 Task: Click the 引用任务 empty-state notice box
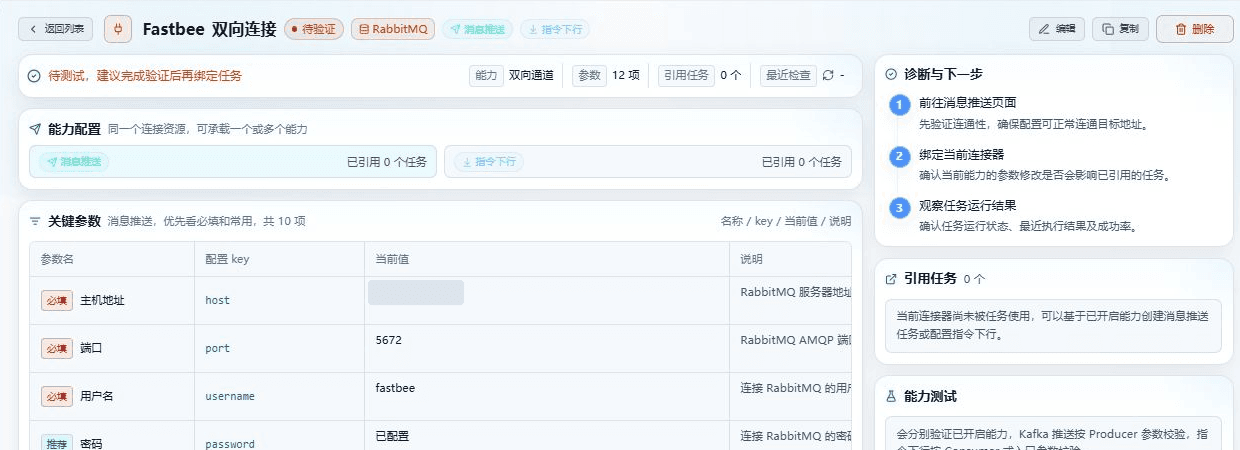coord(1053,325)
